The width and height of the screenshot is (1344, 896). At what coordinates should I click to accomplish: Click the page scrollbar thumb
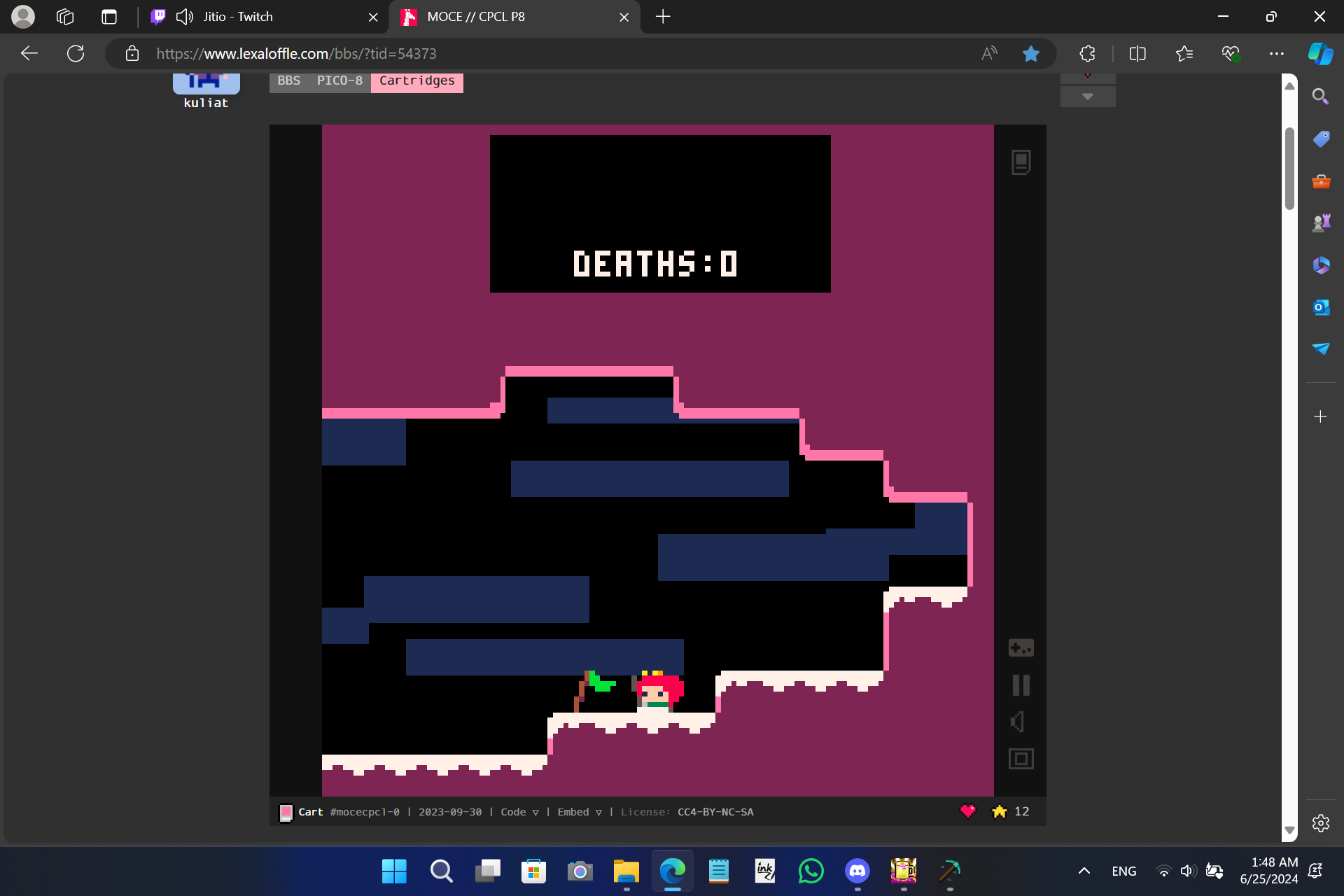click(x=1289, y=168)
